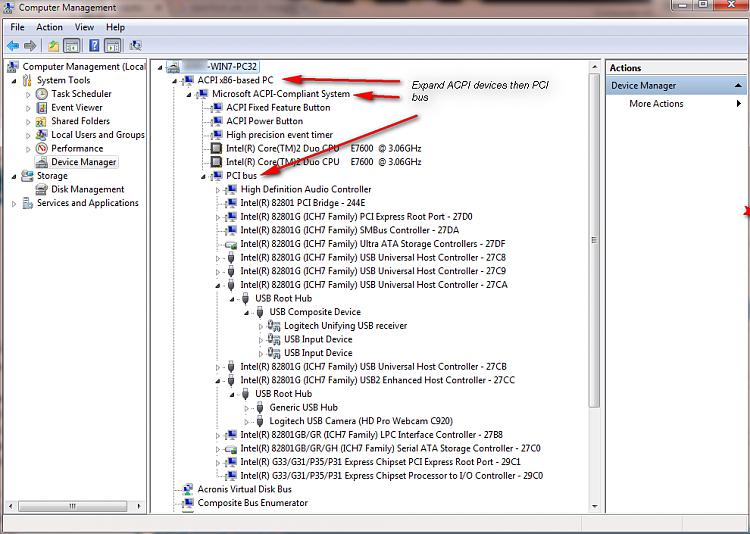Click the Local Users and Groups icon

coord(42,135)
